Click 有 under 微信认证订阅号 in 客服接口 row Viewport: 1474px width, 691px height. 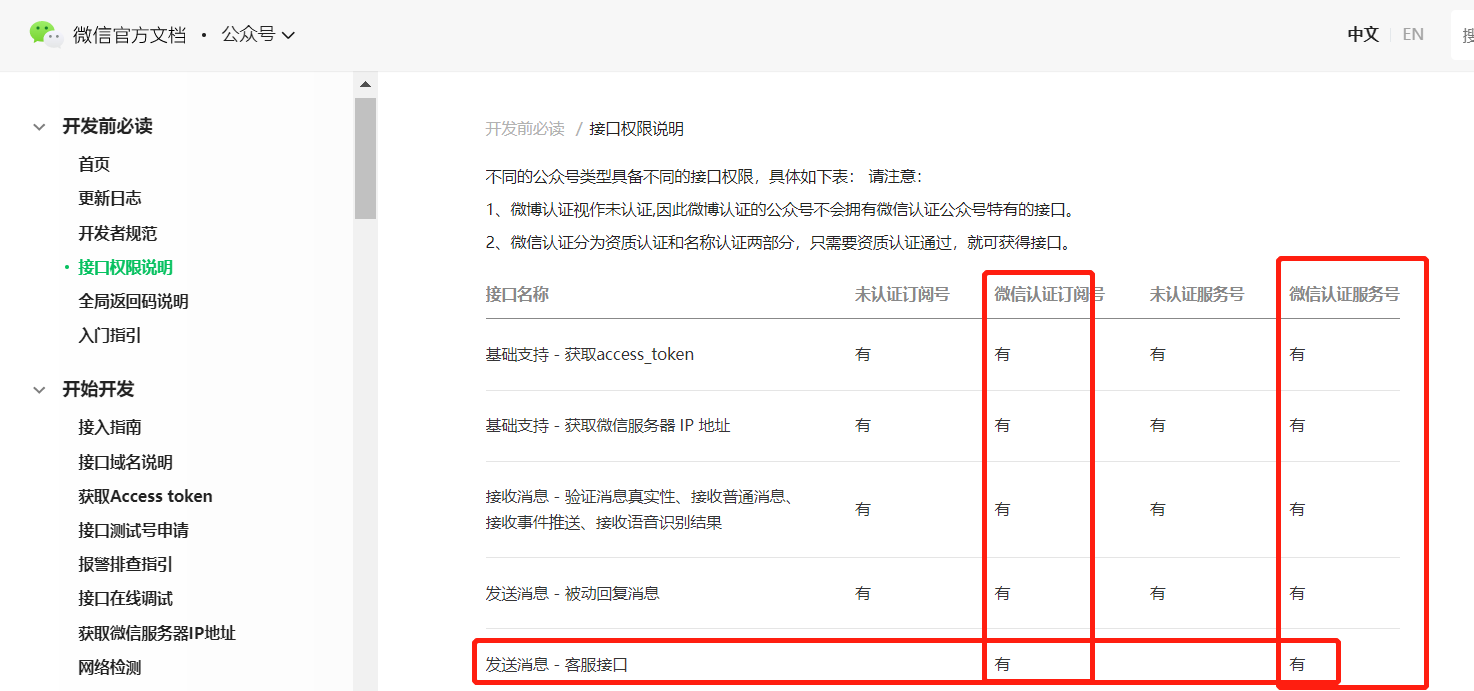tap(1002, 664)
